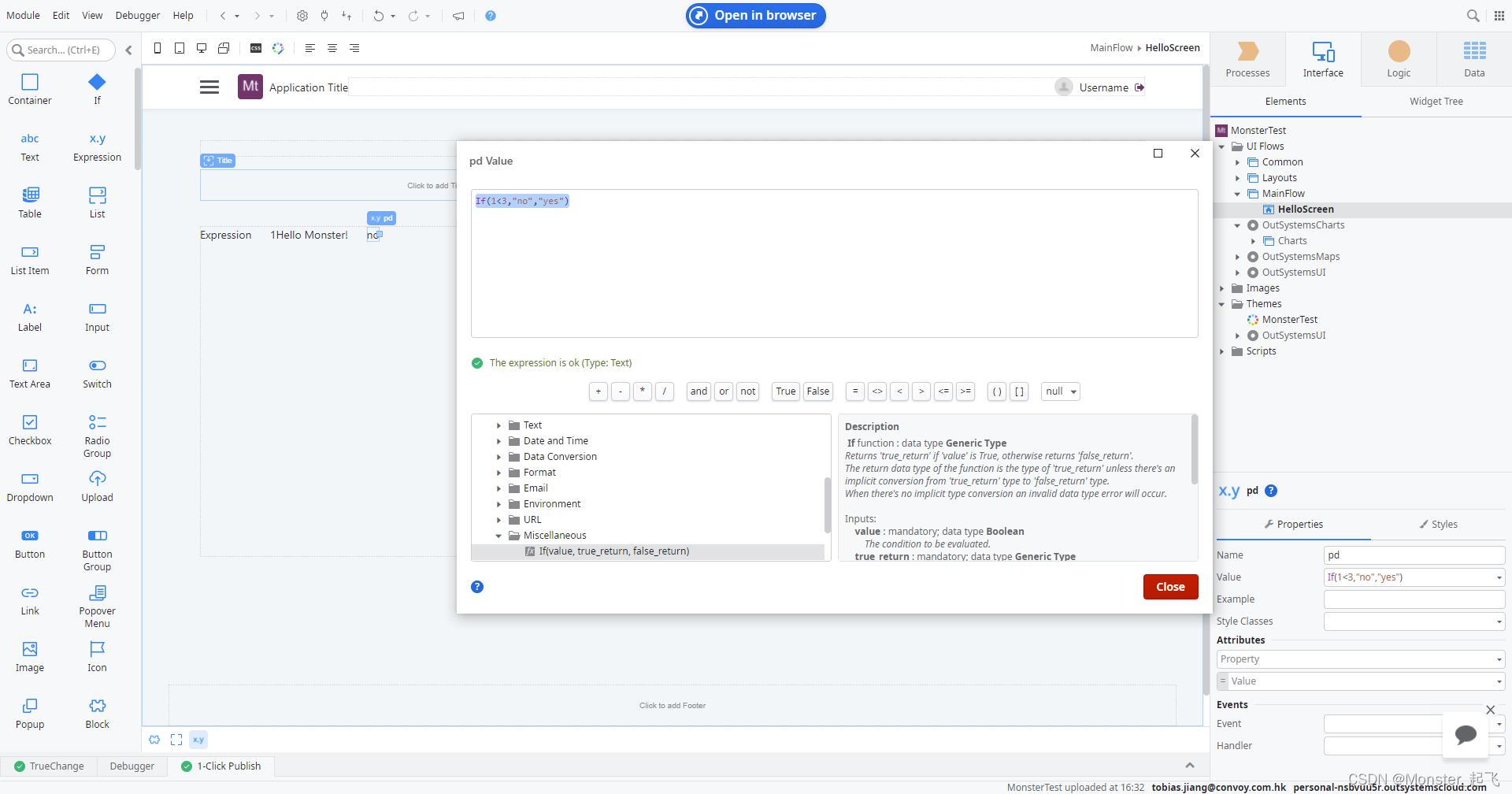Open the Style Classes dropdown
Viewport: 1512px width, 794px height.
[1499, 621]
